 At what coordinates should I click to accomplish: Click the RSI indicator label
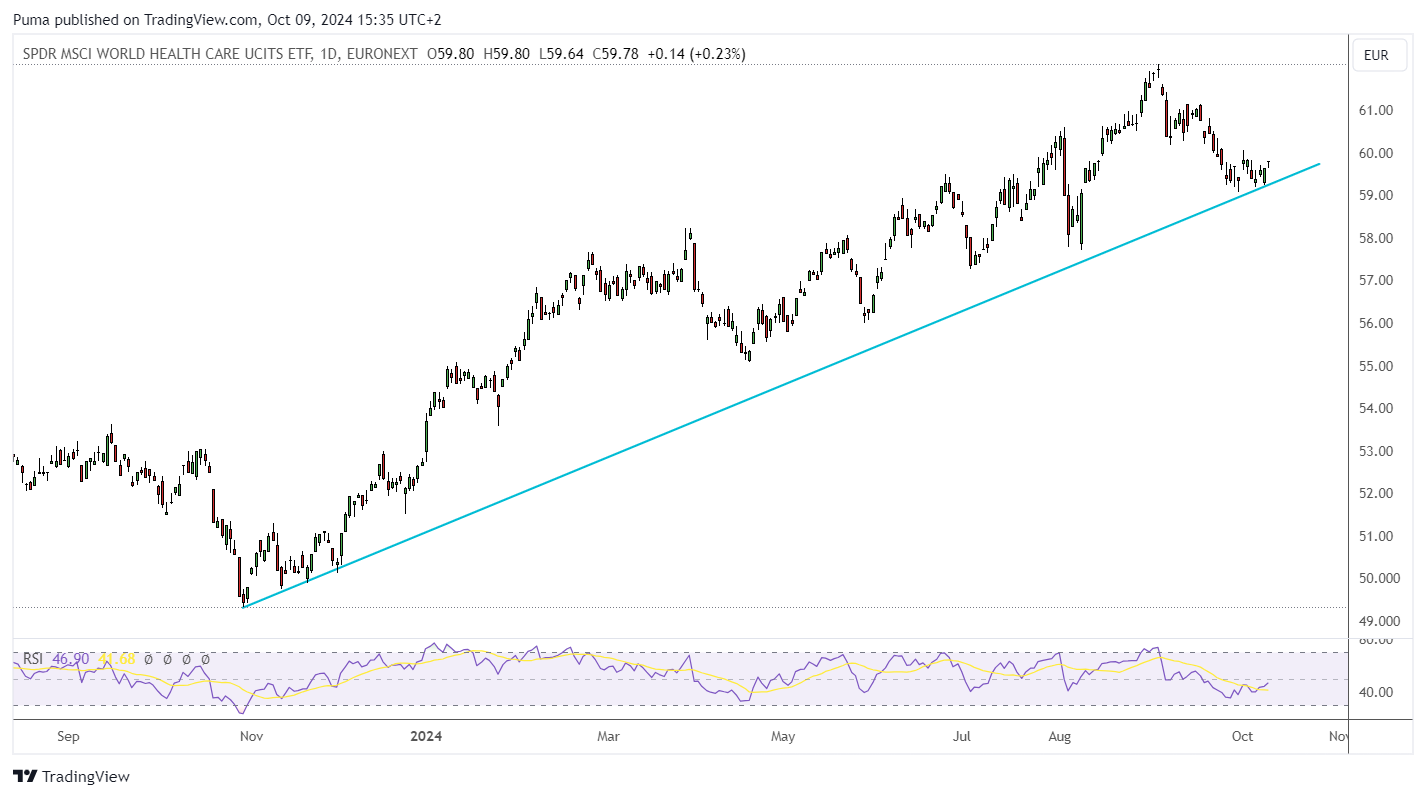[x=33, y=659]
